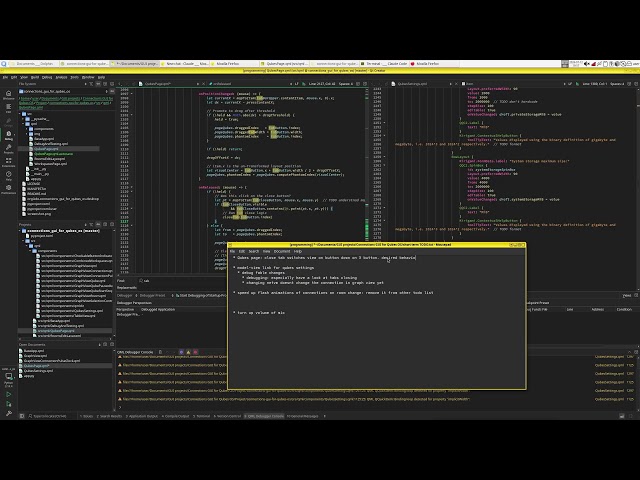The width and height of the screenshot is (640, 480).
Task: Close QubesSettings.qml document in right editor
Action: click(x=456, y=84)
